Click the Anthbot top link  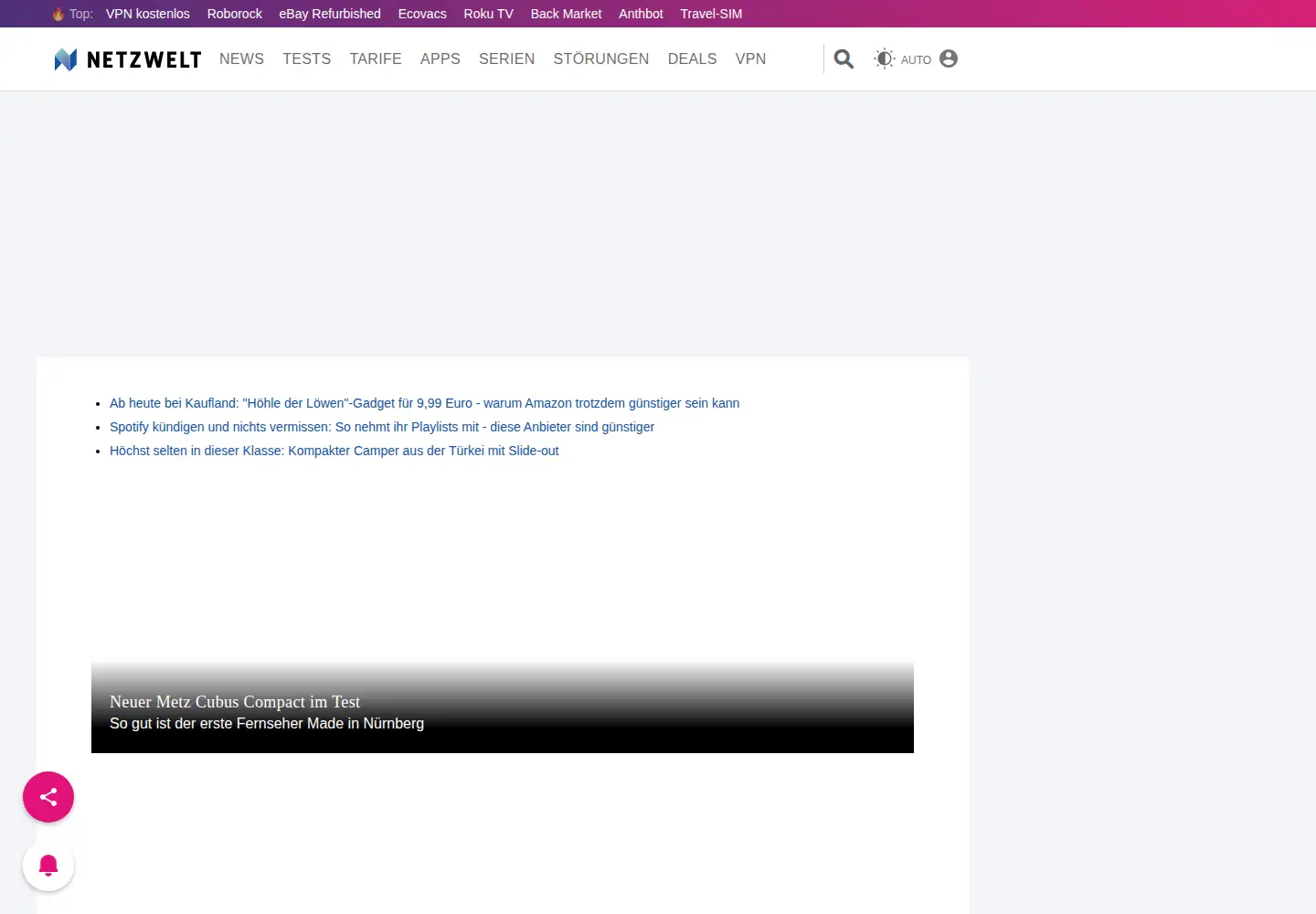[x=641, y=14]
